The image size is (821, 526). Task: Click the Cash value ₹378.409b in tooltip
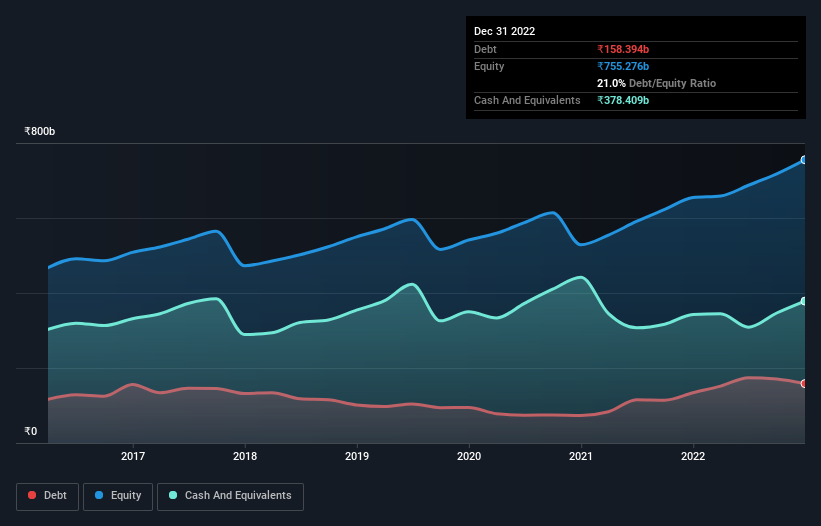623,100
